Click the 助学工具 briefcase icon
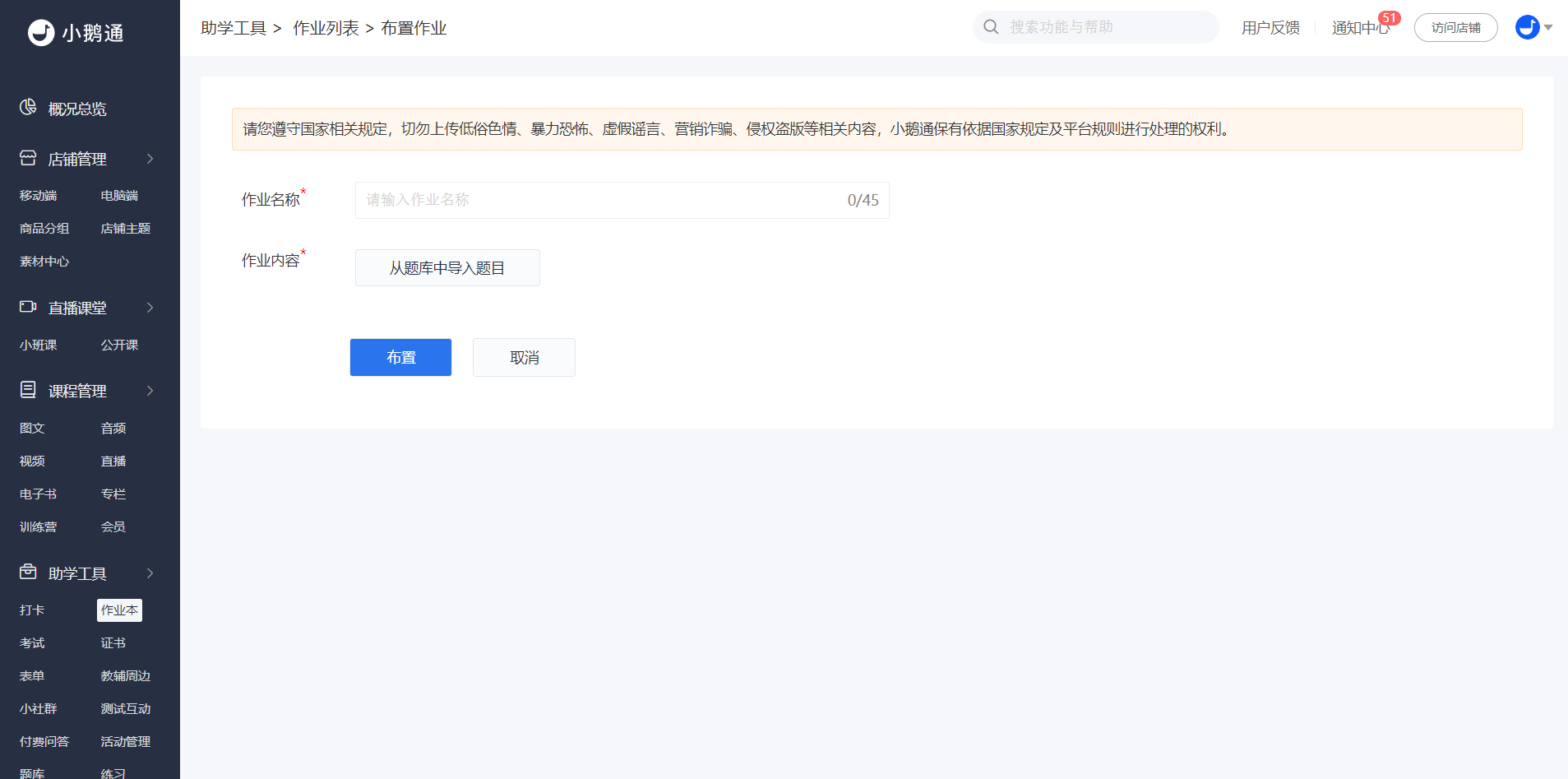Screen dimensions: 1568x779 coord(28,572)
